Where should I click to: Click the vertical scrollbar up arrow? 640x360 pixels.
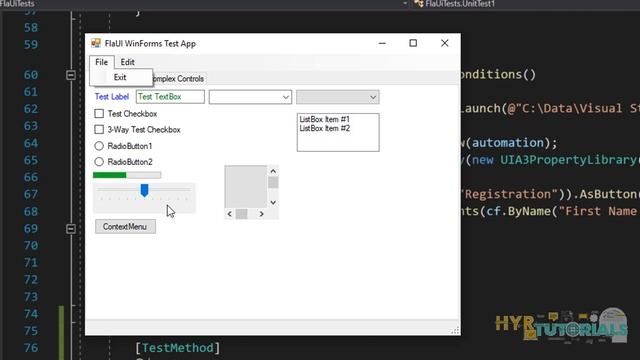(x=273, y=171)
